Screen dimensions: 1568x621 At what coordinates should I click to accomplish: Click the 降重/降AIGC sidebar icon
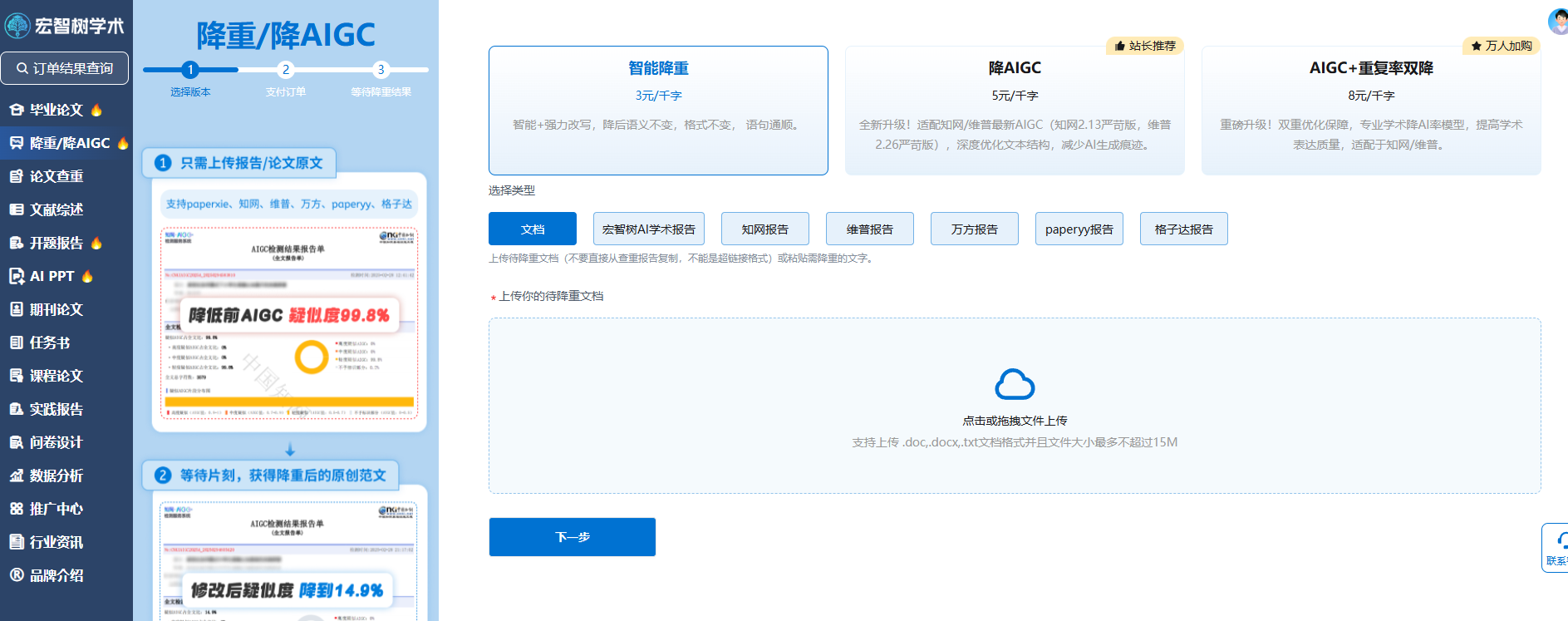click(x=17, y=143)
